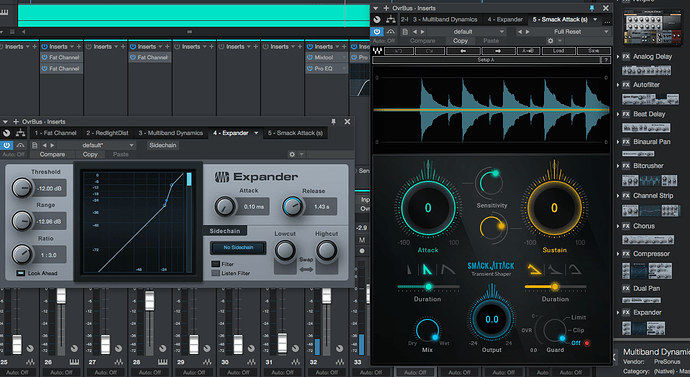The height and width of the screenshot is (377, 690).
Task: Pin the Expander insert window
Action: [x=334, y=122]
